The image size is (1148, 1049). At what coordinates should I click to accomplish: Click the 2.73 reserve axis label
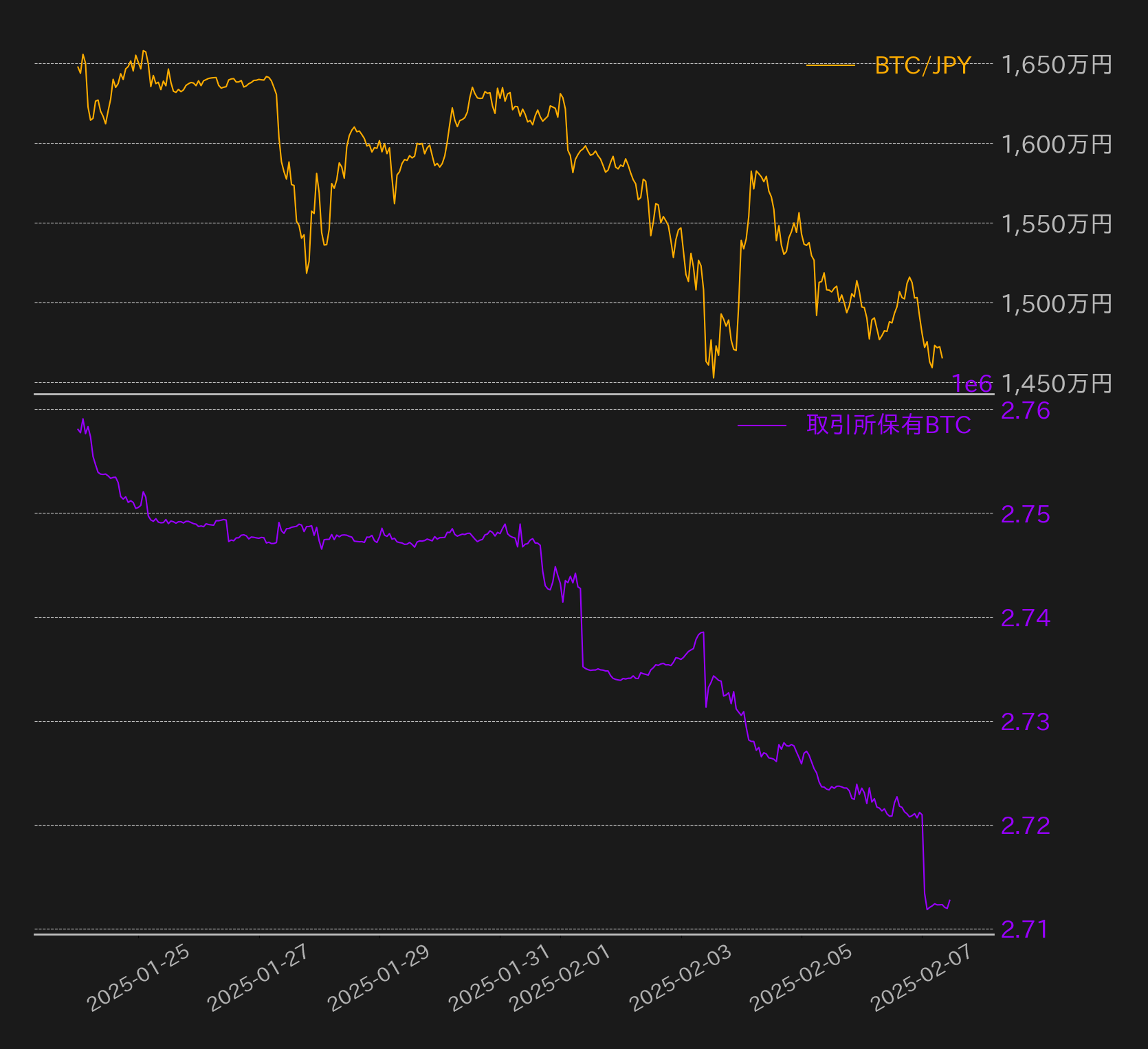coord(1025,722)
